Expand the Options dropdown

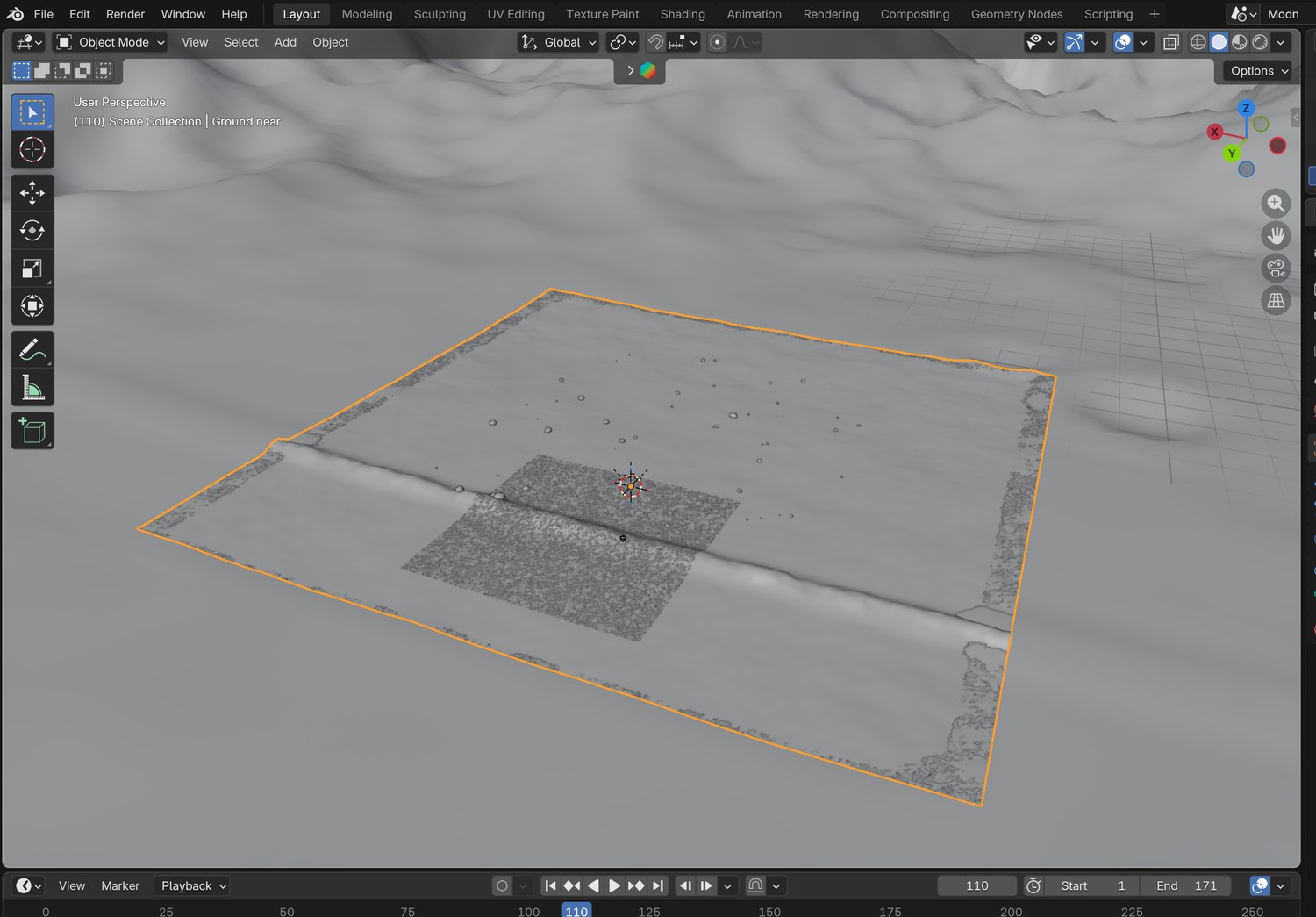pyautogui.click(x=1258, y=71)
